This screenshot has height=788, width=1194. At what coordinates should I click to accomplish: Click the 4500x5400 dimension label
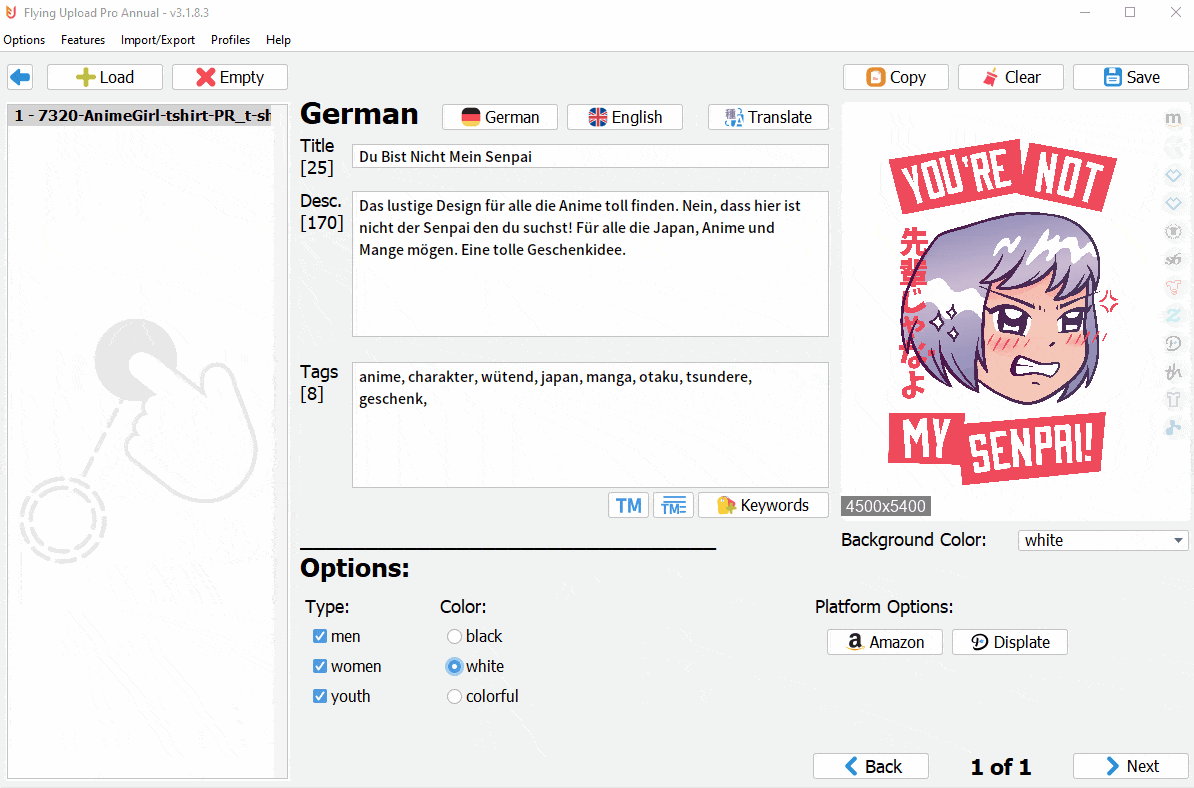coord(886,506)
